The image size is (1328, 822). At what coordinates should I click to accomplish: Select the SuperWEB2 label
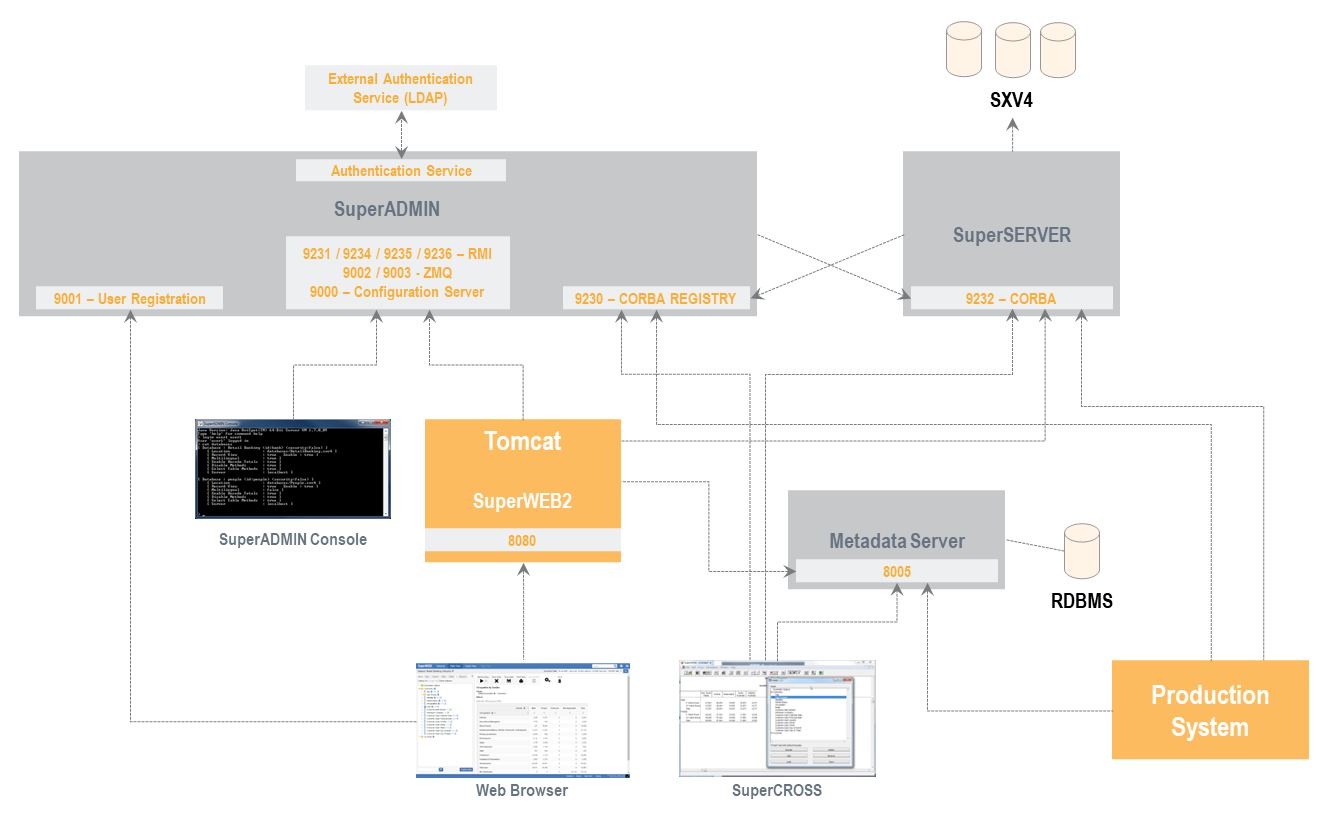click(522, 501)
